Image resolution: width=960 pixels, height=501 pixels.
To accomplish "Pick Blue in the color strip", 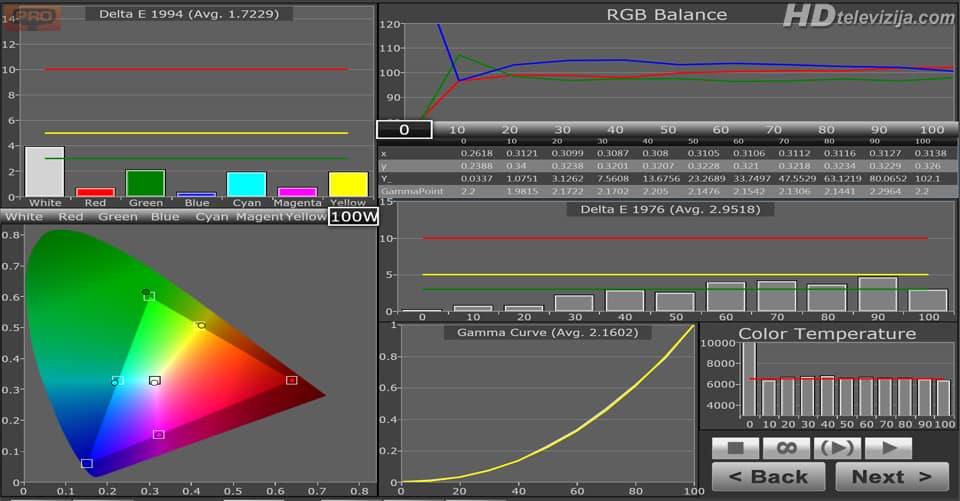I will 165,216.
